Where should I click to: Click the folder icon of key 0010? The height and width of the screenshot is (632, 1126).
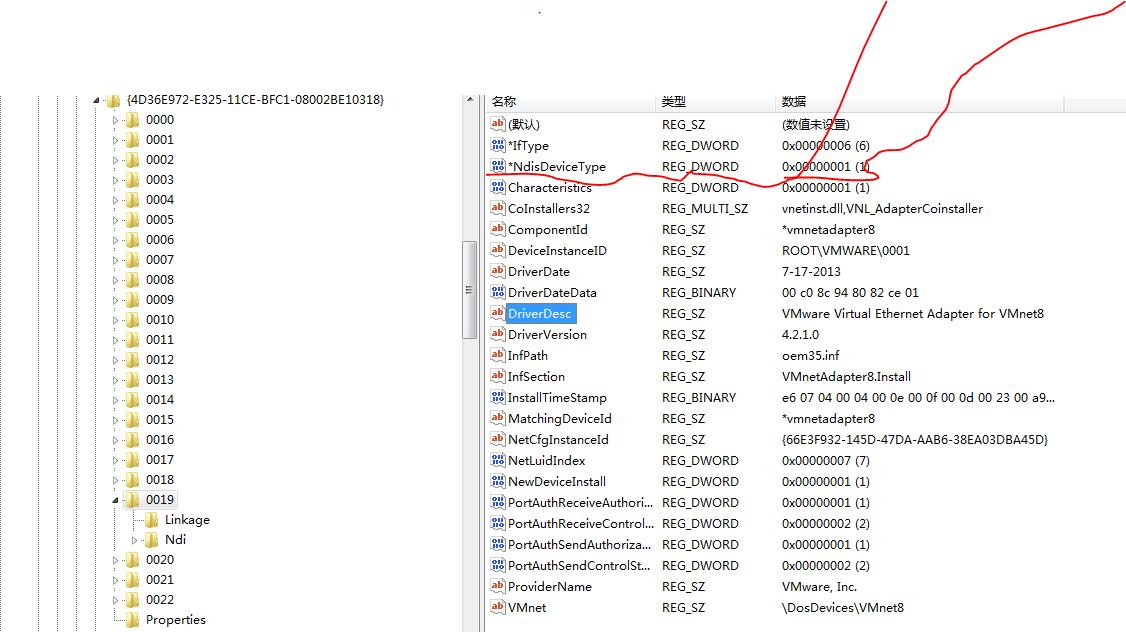point(133,320)
